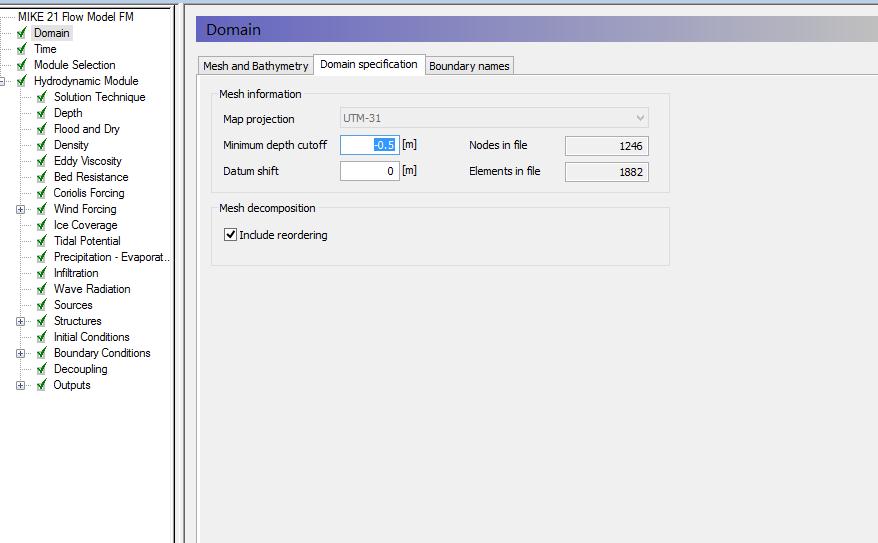Viewport: 878px width, 543px height.
Task: Select Coriolis Forcing in the tree
Action: pos(89,193)
